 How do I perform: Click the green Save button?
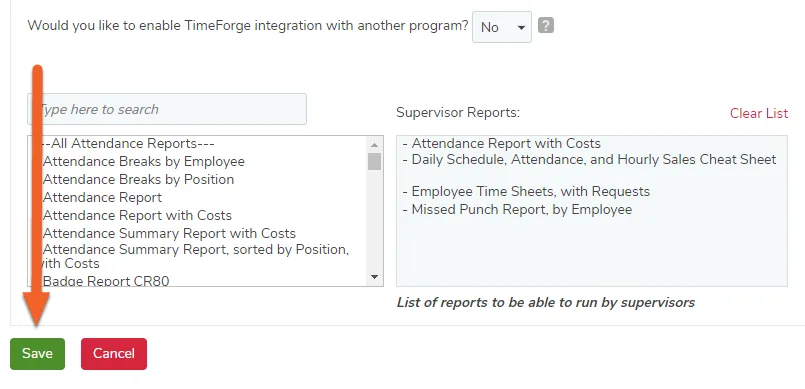click(37, 354)
